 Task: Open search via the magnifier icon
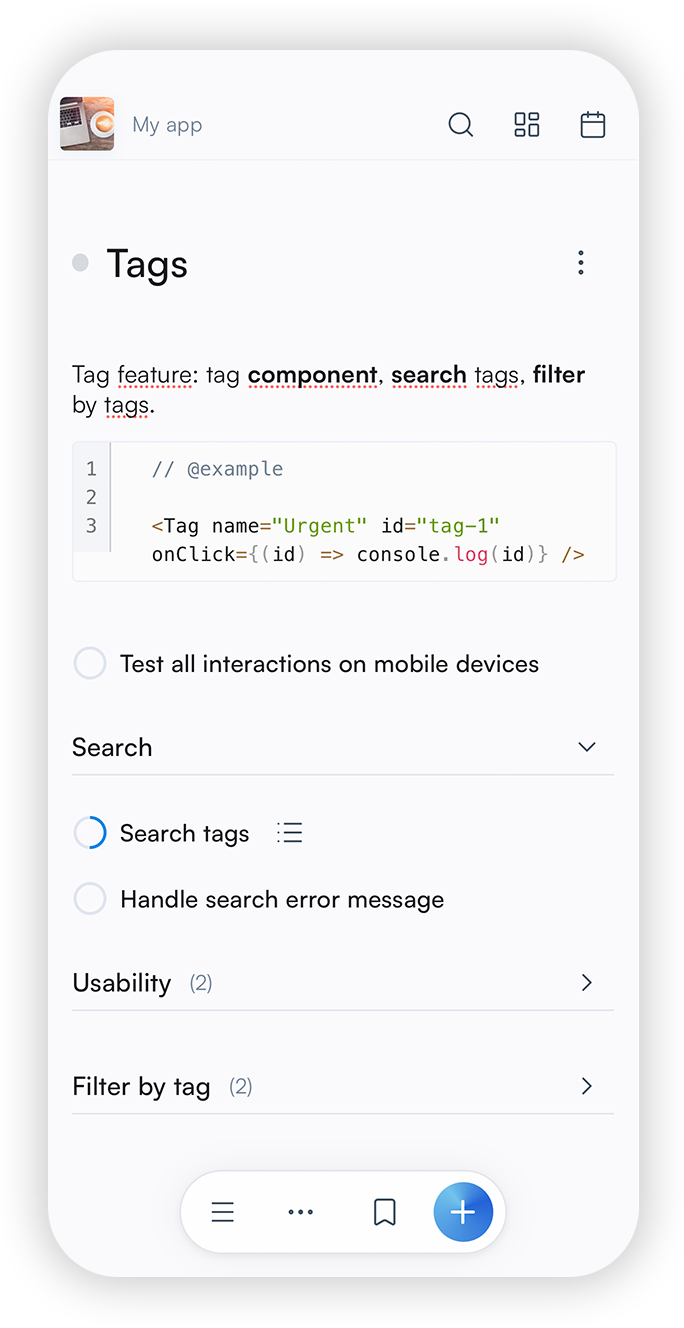[x=460, y=125]
